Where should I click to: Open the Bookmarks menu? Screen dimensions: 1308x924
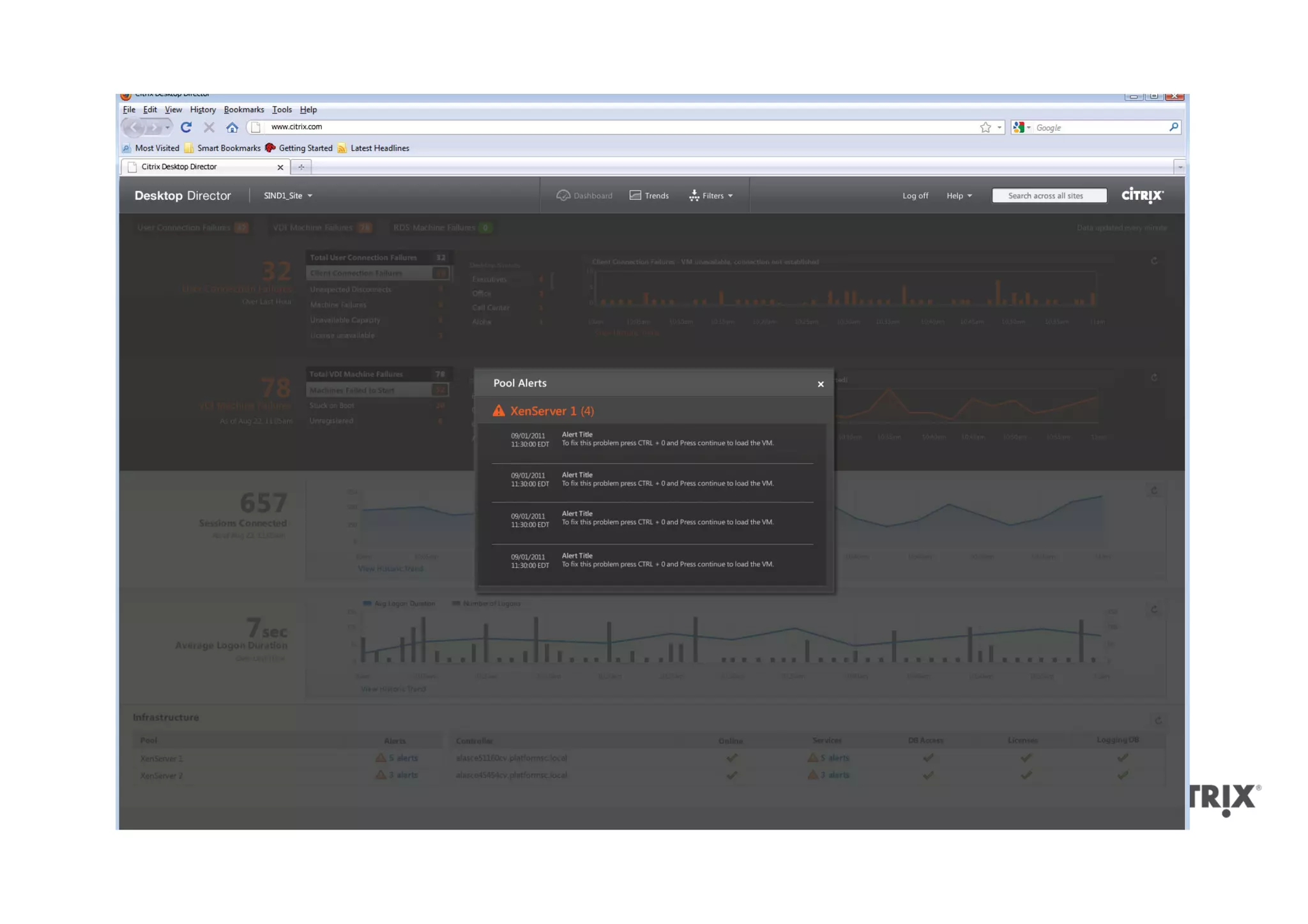(x=243, y=109)
